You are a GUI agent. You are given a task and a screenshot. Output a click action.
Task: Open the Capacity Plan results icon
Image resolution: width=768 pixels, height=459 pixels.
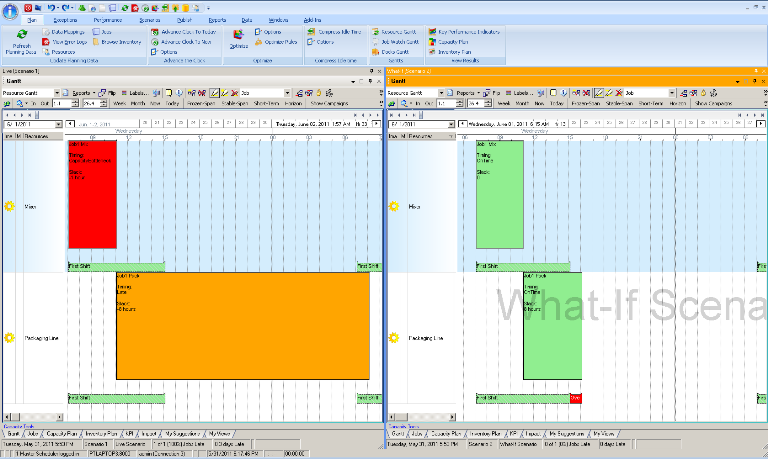(x=432, y=42)
